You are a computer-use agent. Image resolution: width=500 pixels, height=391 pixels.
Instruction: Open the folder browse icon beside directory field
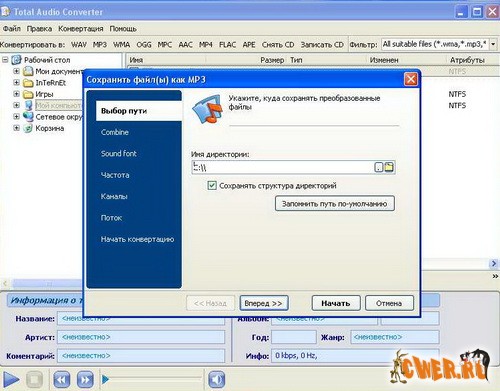click(x=389, y=167)
